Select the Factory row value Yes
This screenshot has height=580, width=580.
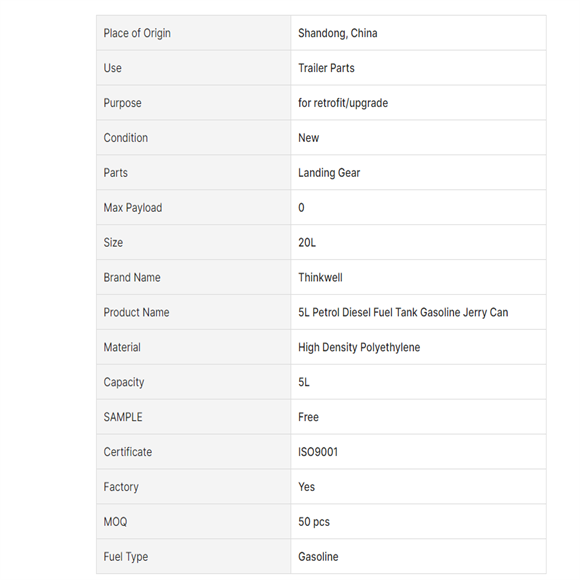[x=307, y=487]
